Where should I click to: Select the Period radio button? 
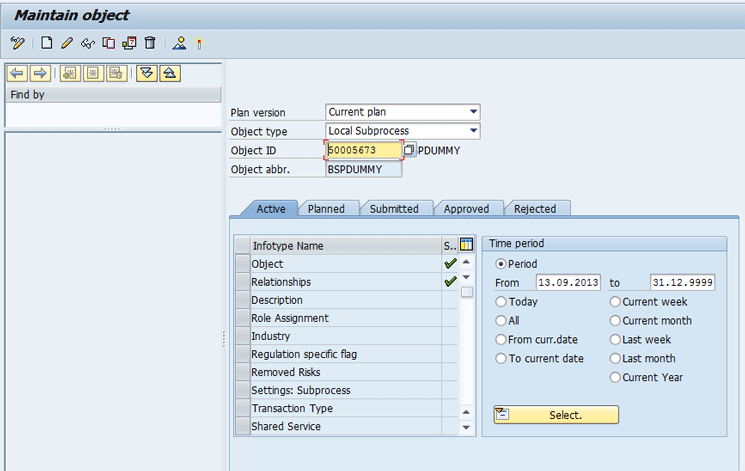[x=500, y=264]
